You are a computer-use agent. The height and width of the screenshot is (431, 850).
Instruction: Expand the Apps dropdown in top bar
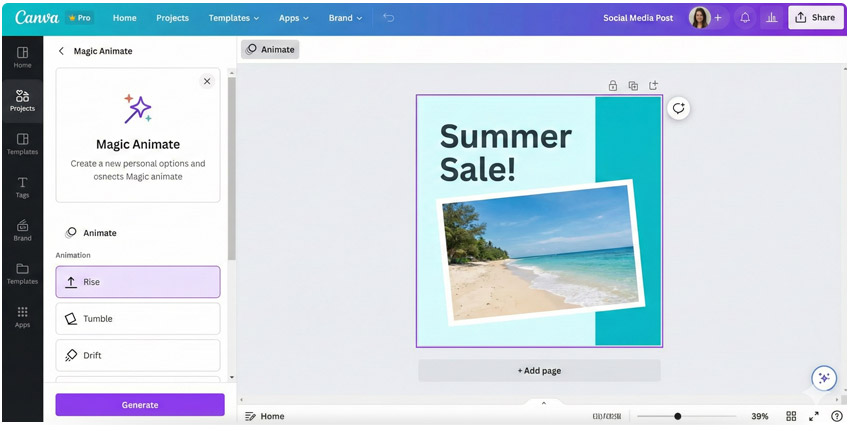coord(293,18)
